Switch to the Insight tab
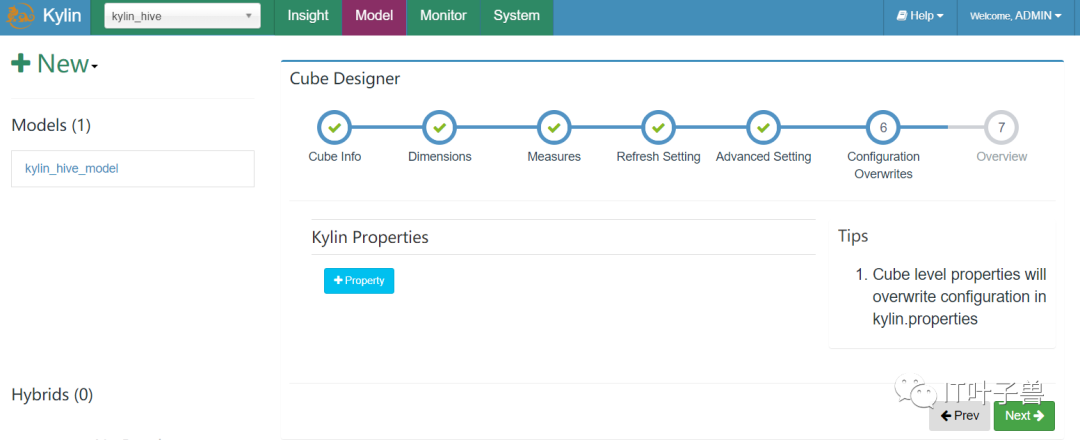Screen dimensions: 1080x440 tap(308, 16)
